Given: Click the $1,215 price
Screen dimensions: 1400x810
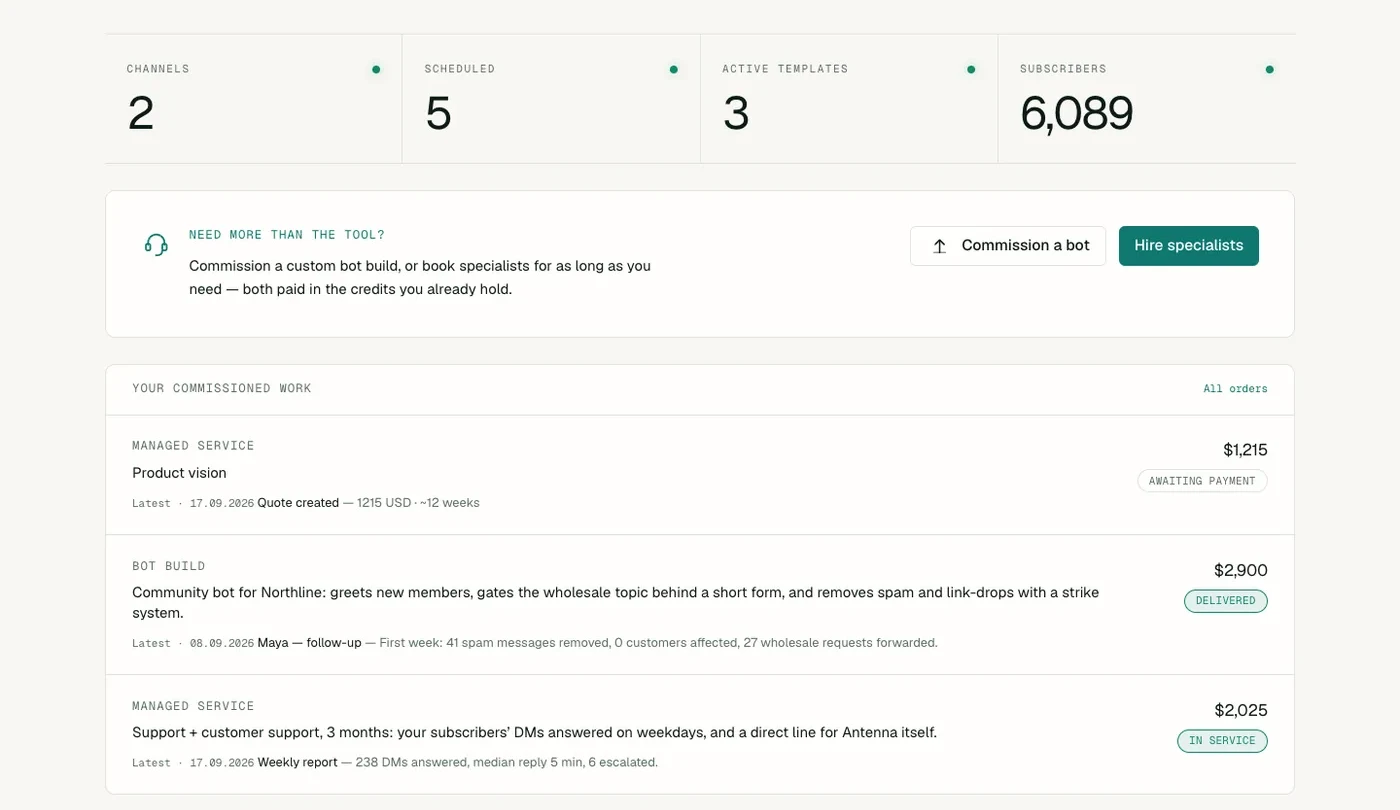Looking at the screenshot, I should 1245,450.
